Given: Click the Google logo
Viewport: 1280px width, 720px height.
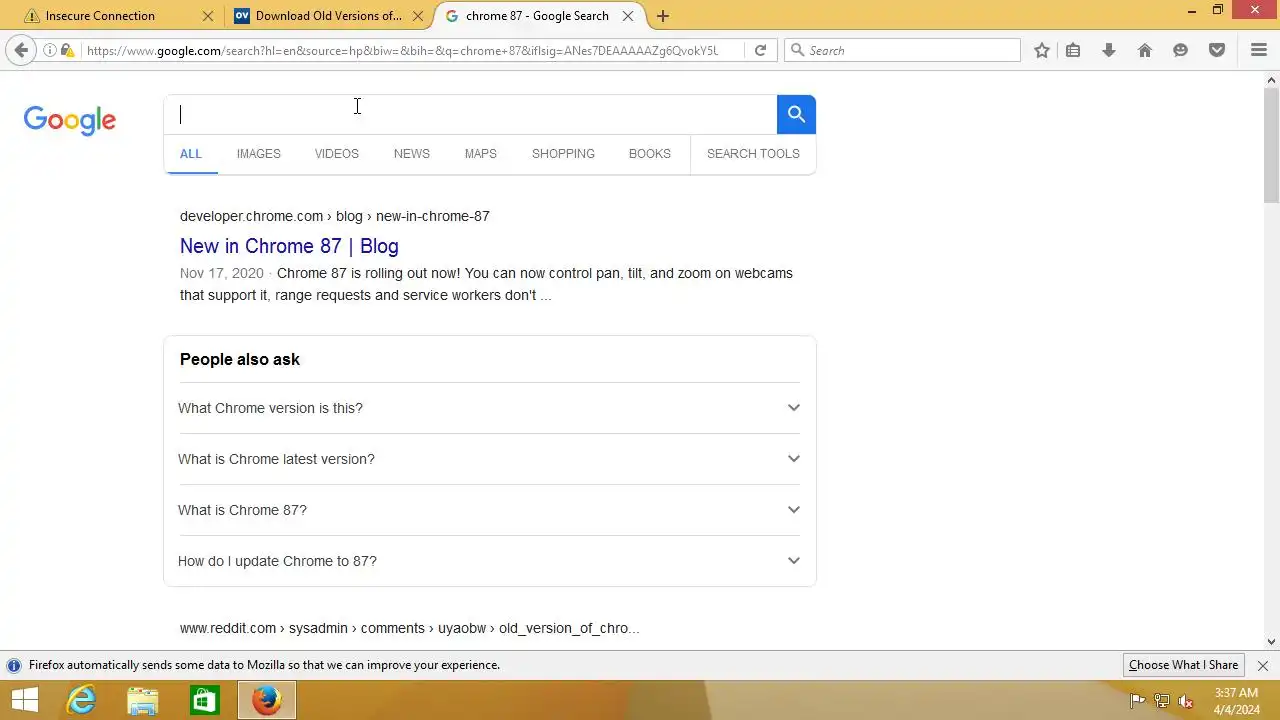Looking at the screenshot, I should pyautogui.click(x=70, y=120).
